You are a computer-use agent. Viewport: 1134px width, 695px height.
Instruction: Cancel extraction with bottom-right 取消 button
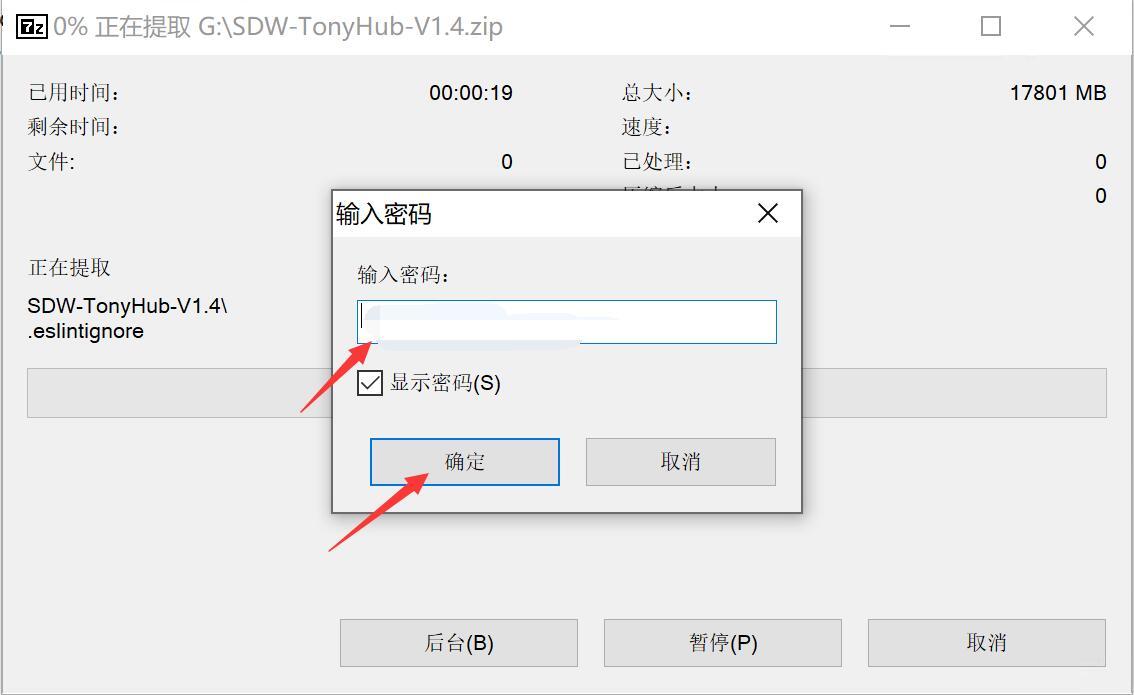[x=986, y=643]
